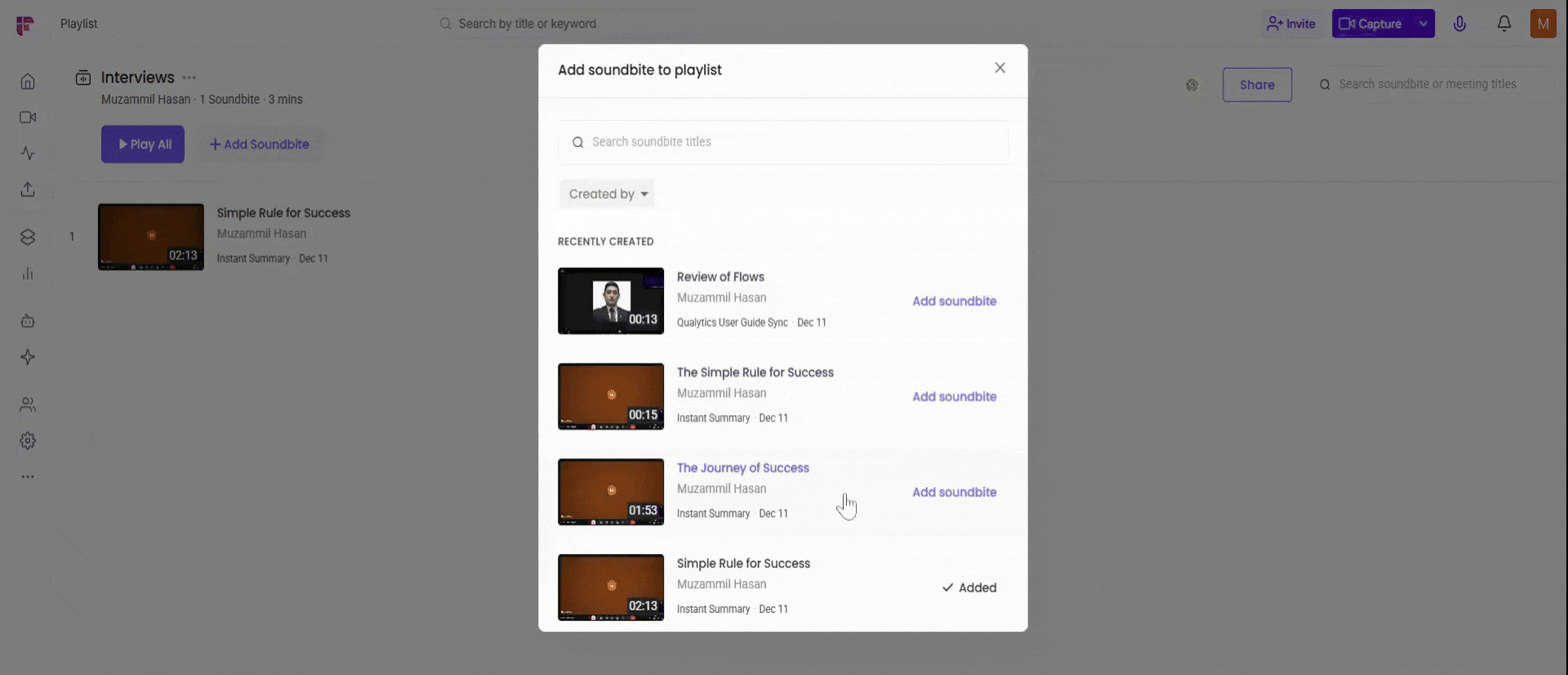Open the 00:15 Simple Rule thumbnail in dialog
Viewport: 1568px width, 675px height.
(611, 396)
